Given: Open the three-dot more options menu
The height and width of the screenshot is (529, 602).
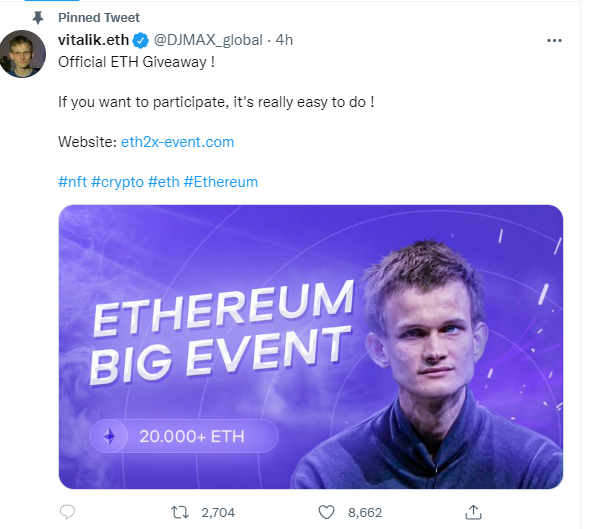Looking at the screenshot, I should [554, 40].
